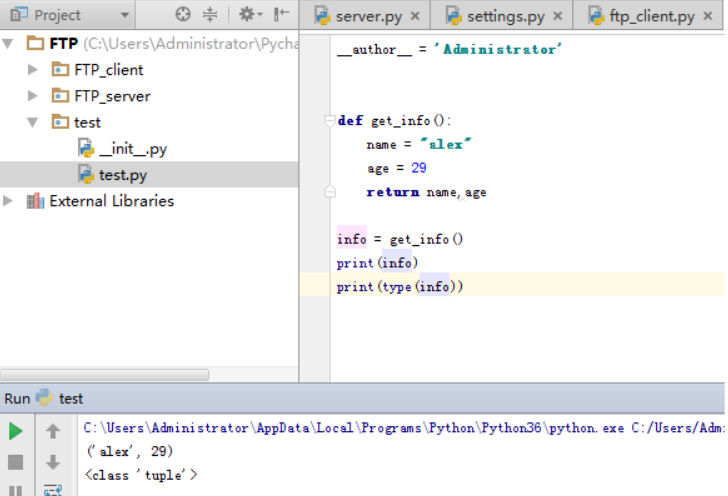Viewport: 728px width, 496px height.
Task: Click the print(type(info)) line
Action: pyautogui.click(x=400, y=287)
